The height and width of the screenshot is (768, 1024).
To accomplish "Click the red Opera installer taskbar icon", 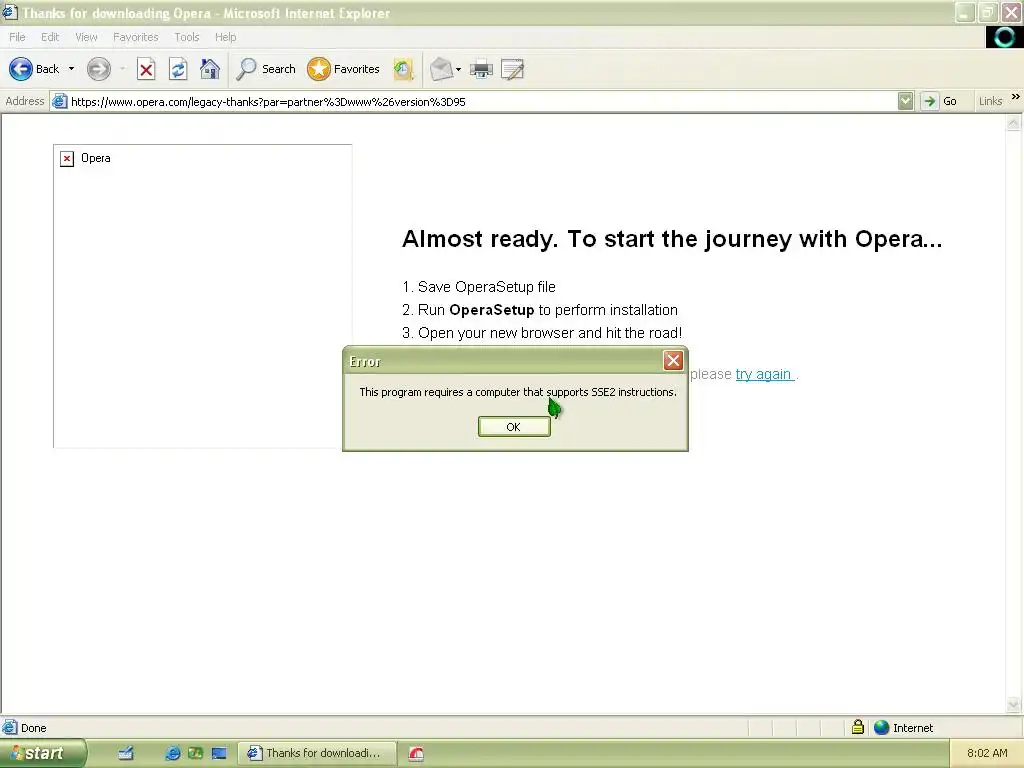I will pos(416,754).
